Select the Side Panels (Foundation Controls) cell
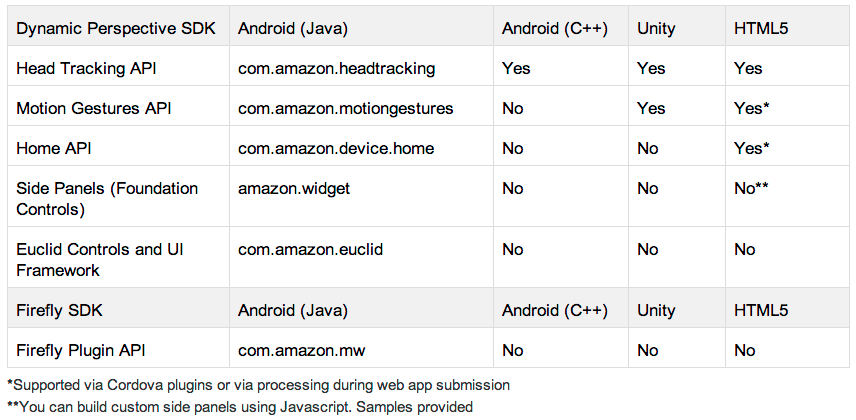 pos(107,198)
